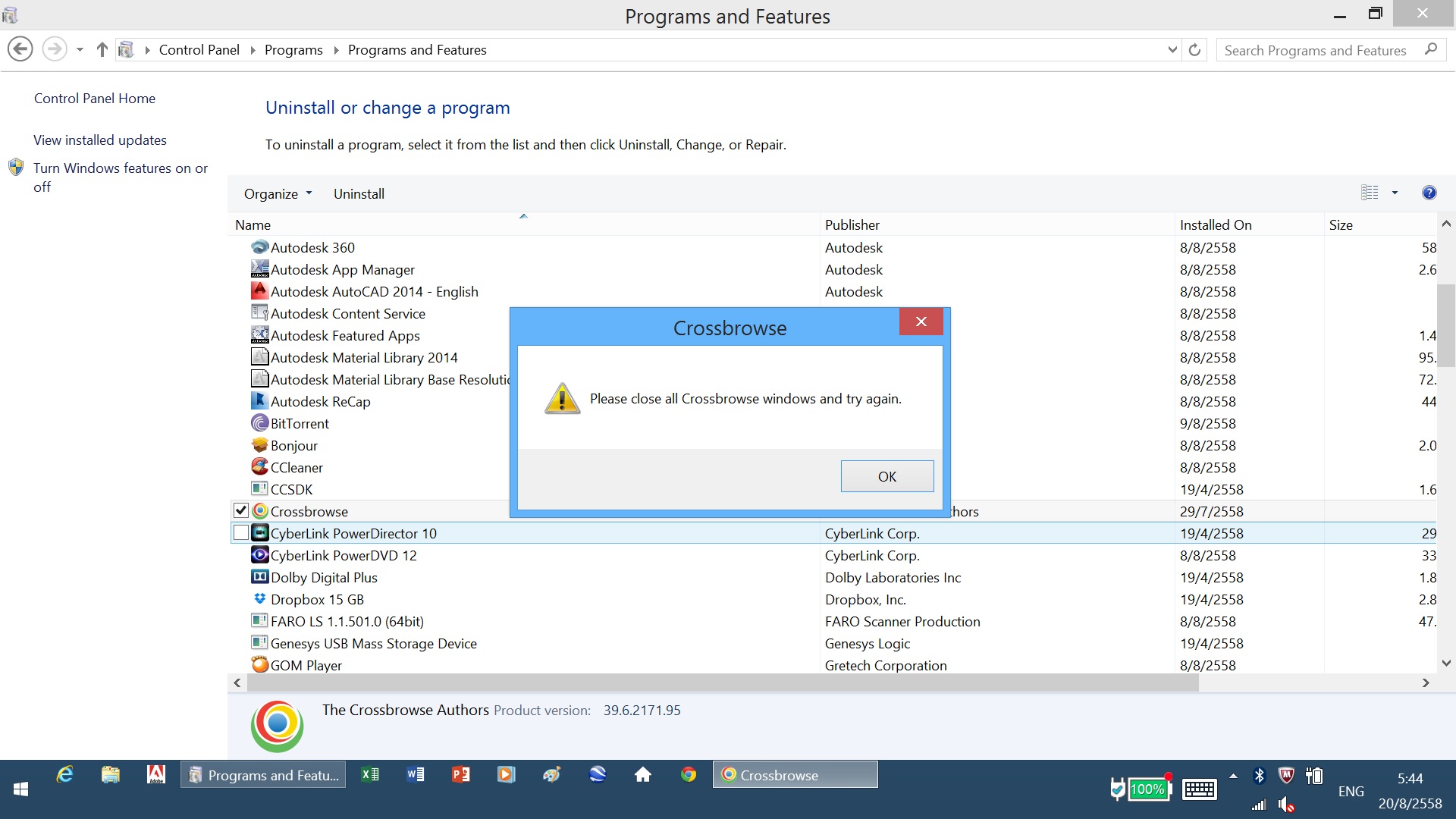Uncheck the Crossbrowse row checkbox

pos(241,510)
